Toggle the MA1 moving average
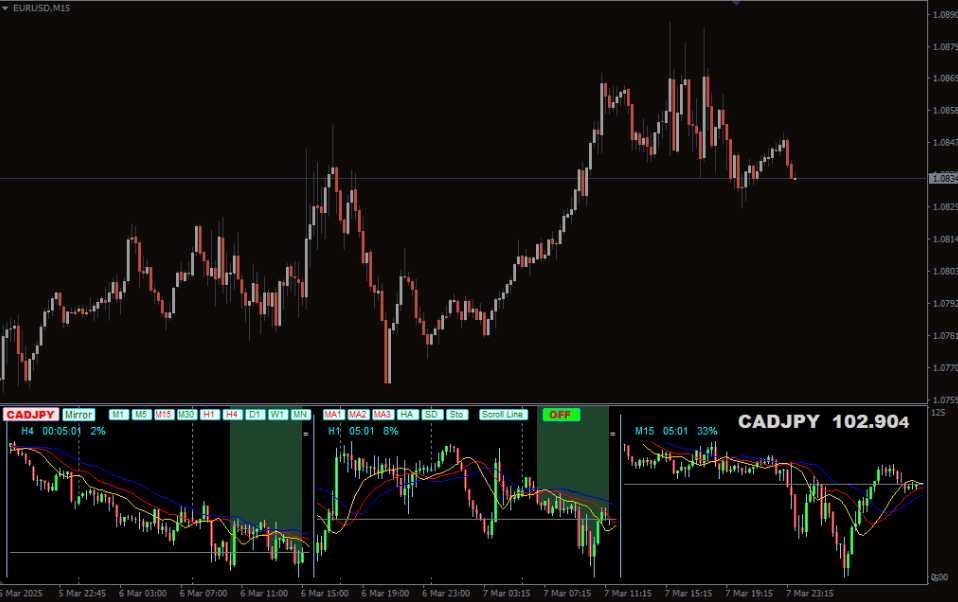The width and height of the screenshot is (958, 602). pyautogui.click(x=333, y=414)
